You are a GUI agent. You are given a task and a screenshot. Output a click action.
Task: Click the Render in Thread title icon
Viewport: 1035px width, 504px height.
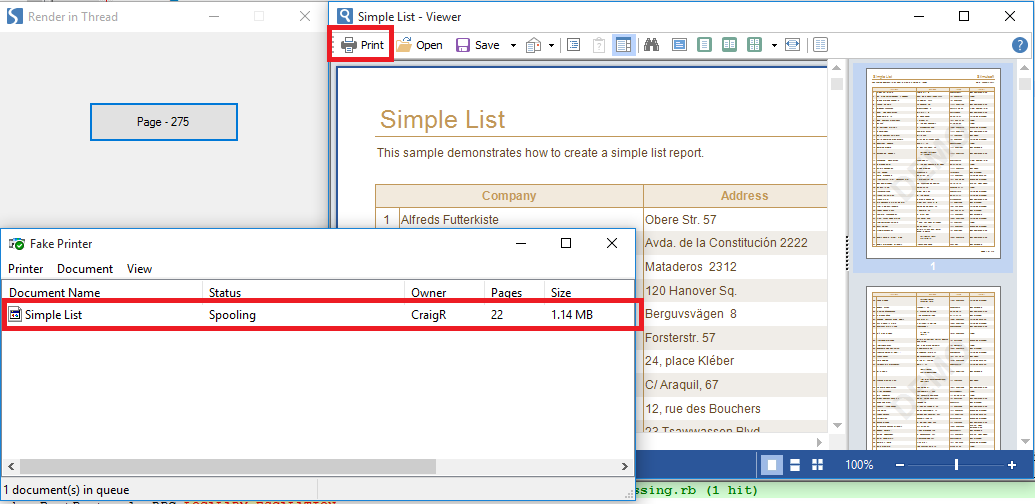14,16
